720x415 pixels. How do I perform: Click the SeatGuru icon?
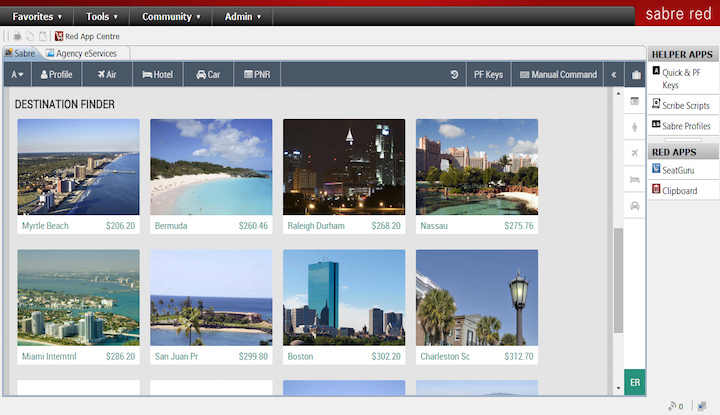[656, 168]
